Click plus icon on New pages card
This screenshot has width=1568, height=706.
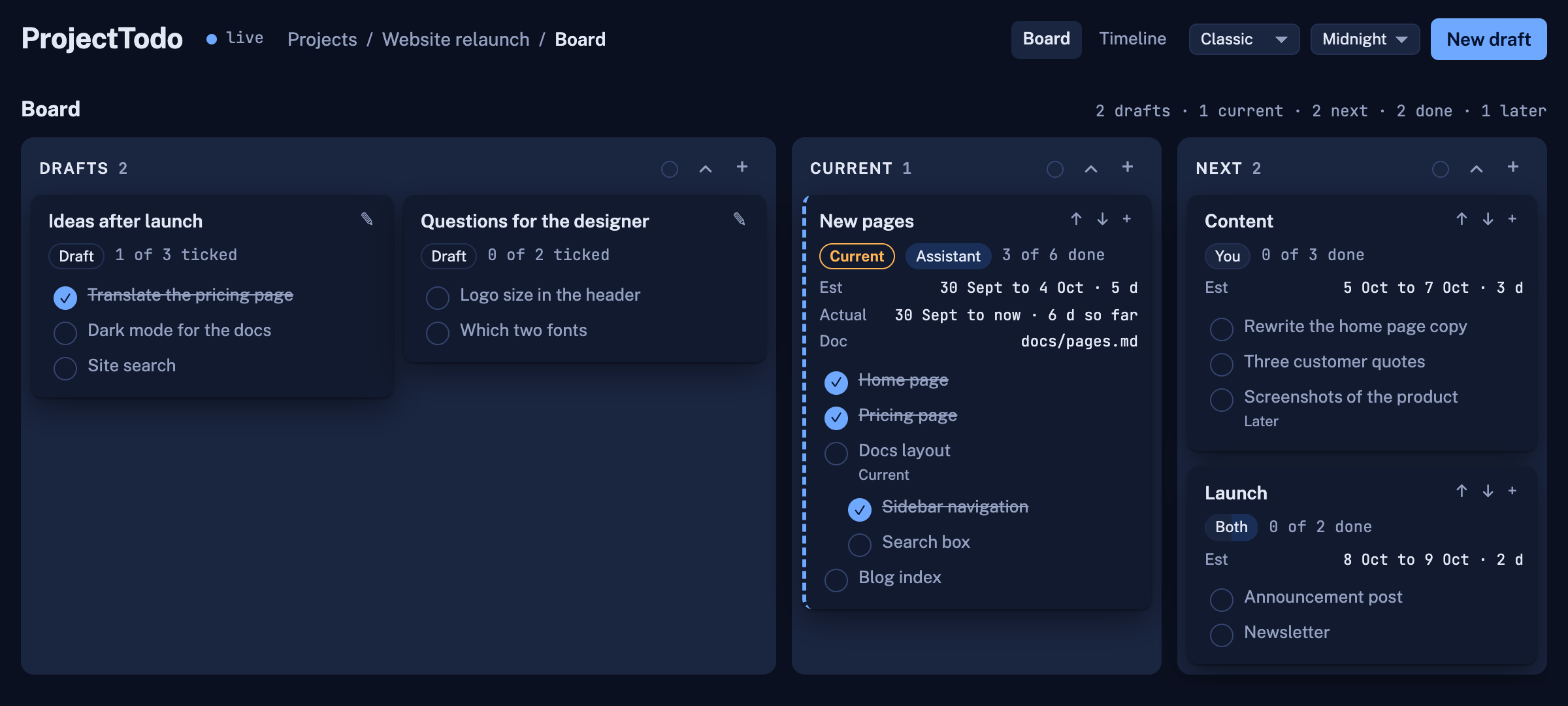(x=1127, y=219)
